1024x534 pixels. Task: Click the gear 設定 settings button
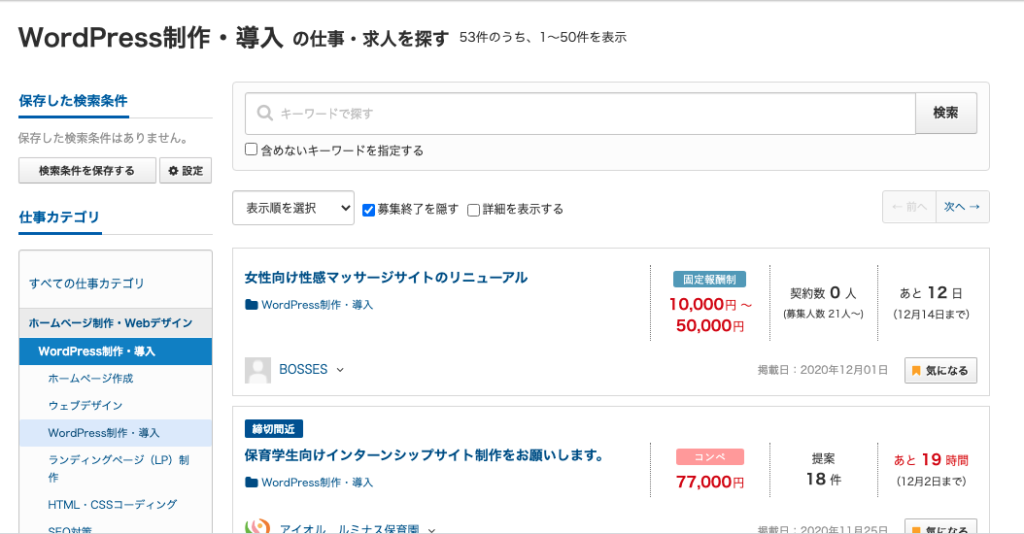(186, 171)
